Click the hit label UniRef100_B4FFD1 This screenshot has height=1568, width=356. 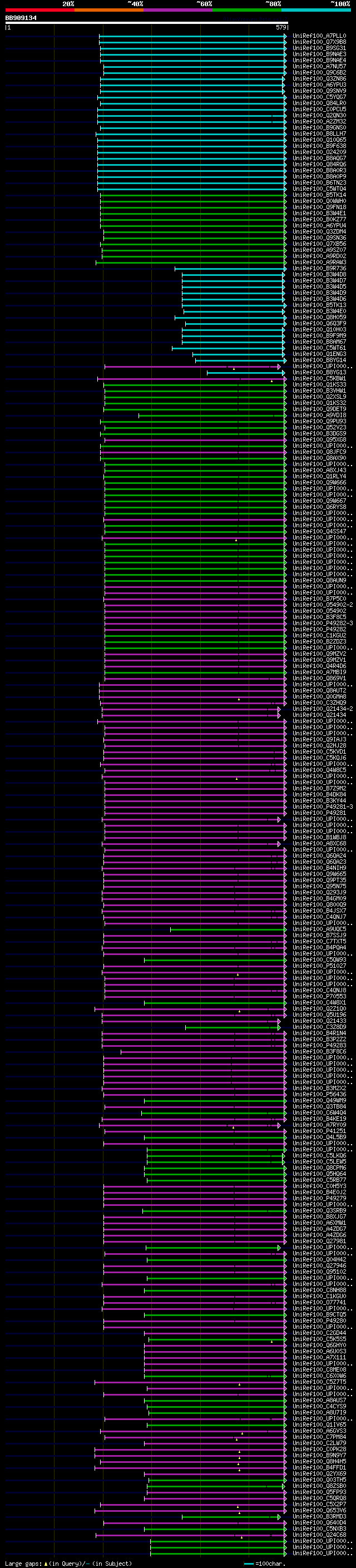pos(319,1467)
